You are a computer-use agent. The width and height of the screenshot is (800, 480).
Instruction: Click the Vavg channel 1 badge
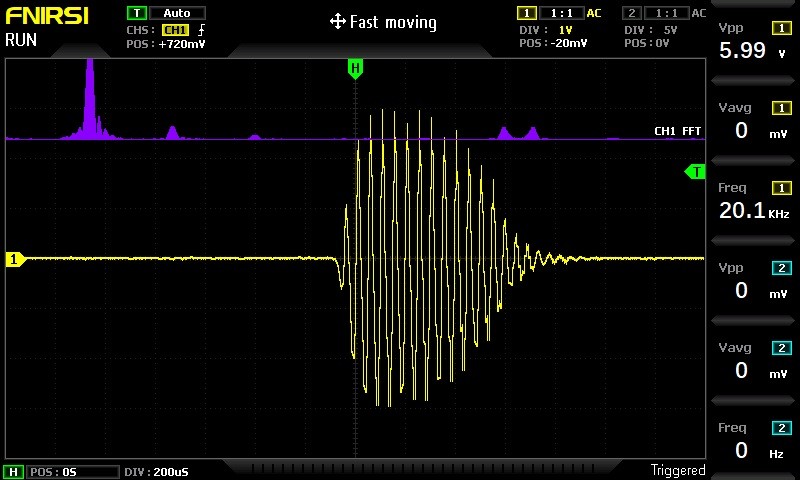click(x=782, y=108)
